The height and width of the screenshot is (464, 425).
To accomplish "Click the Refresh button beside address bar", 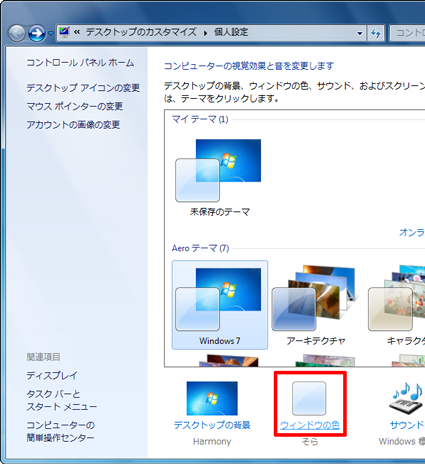I will point(376,33).
